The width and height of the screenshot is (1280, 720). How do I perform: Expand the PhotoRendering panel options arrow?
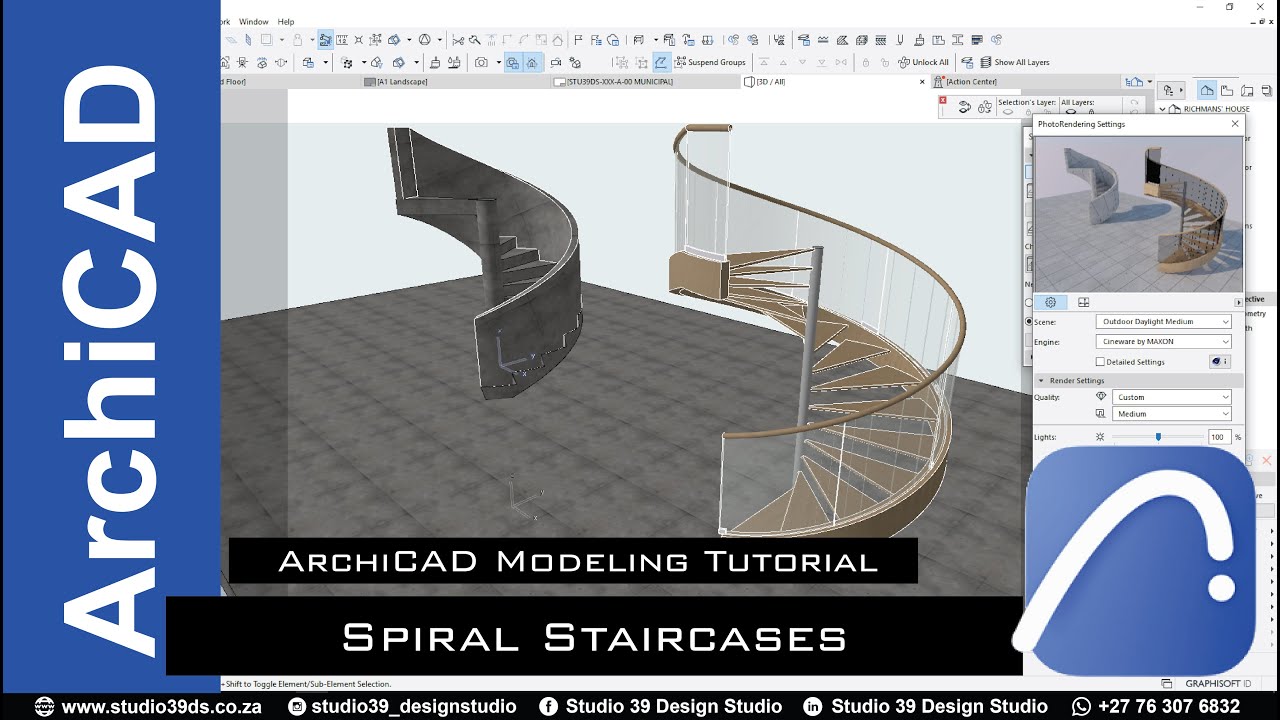click(1238, 302)
